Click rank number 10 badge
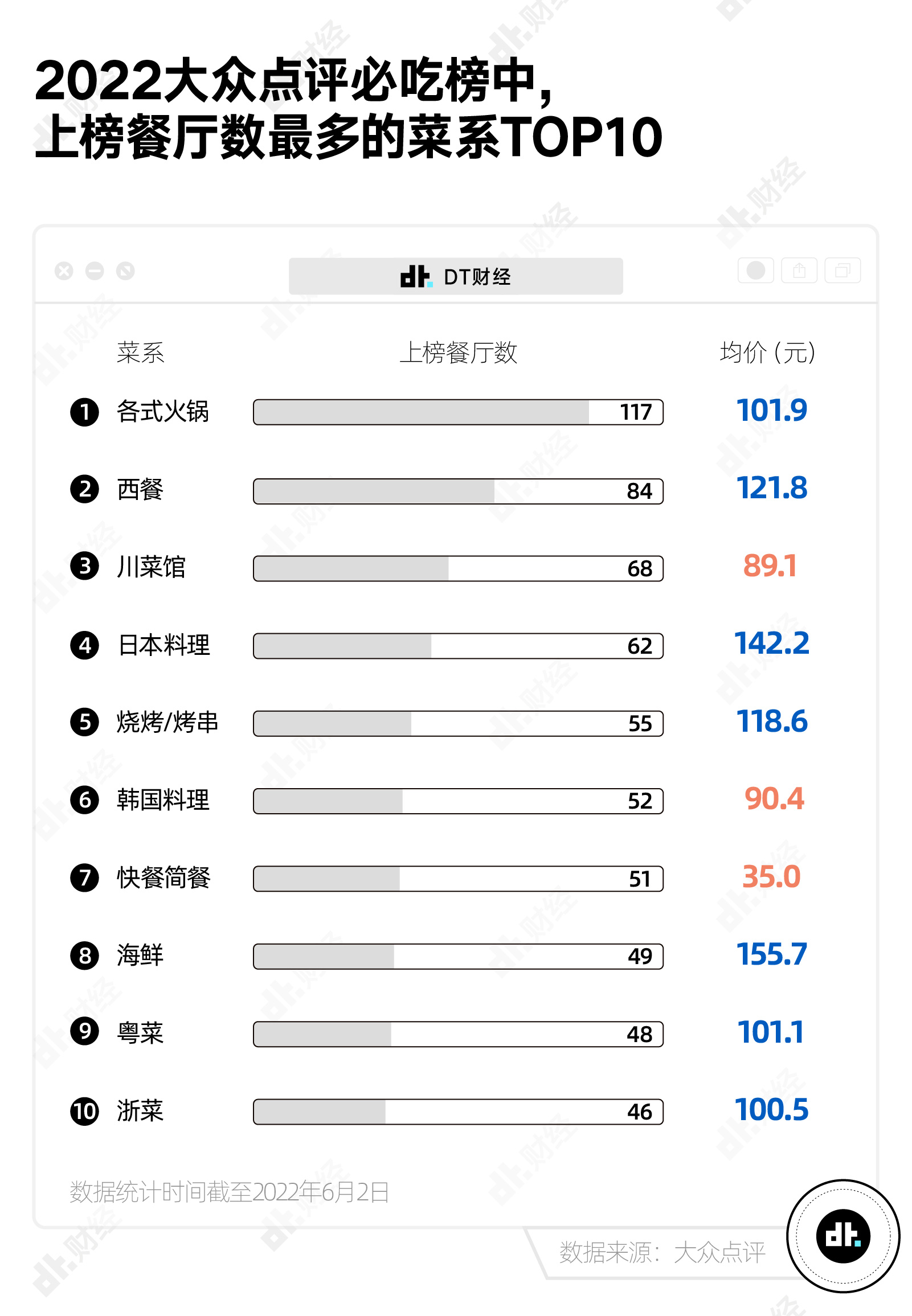Viewport: 912px width, 1316px height. coord(84,1111)
